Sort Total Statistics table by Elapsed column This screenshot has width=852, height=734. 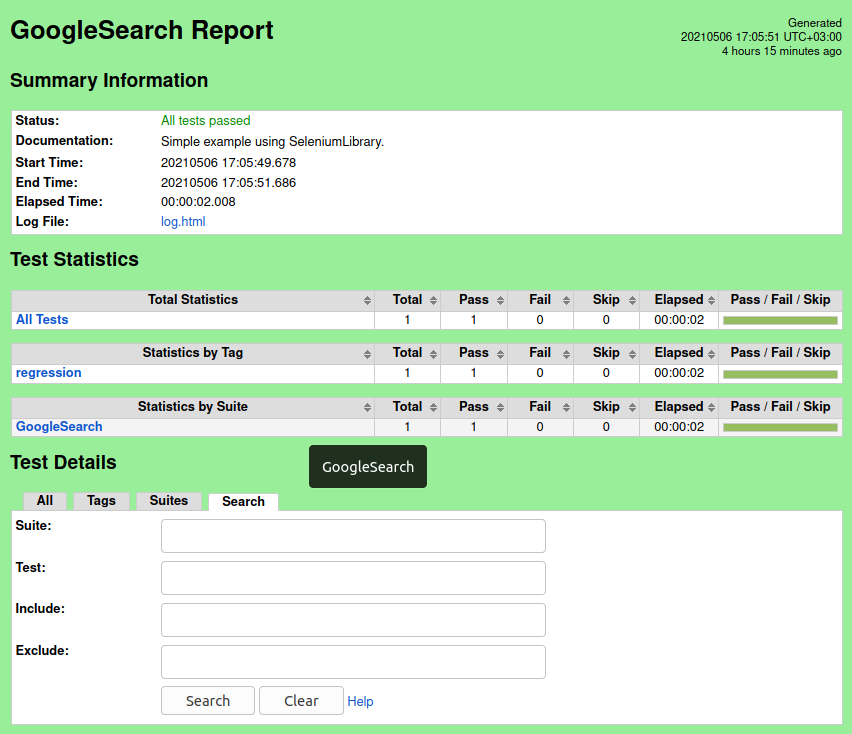click(x=679, y=300)
